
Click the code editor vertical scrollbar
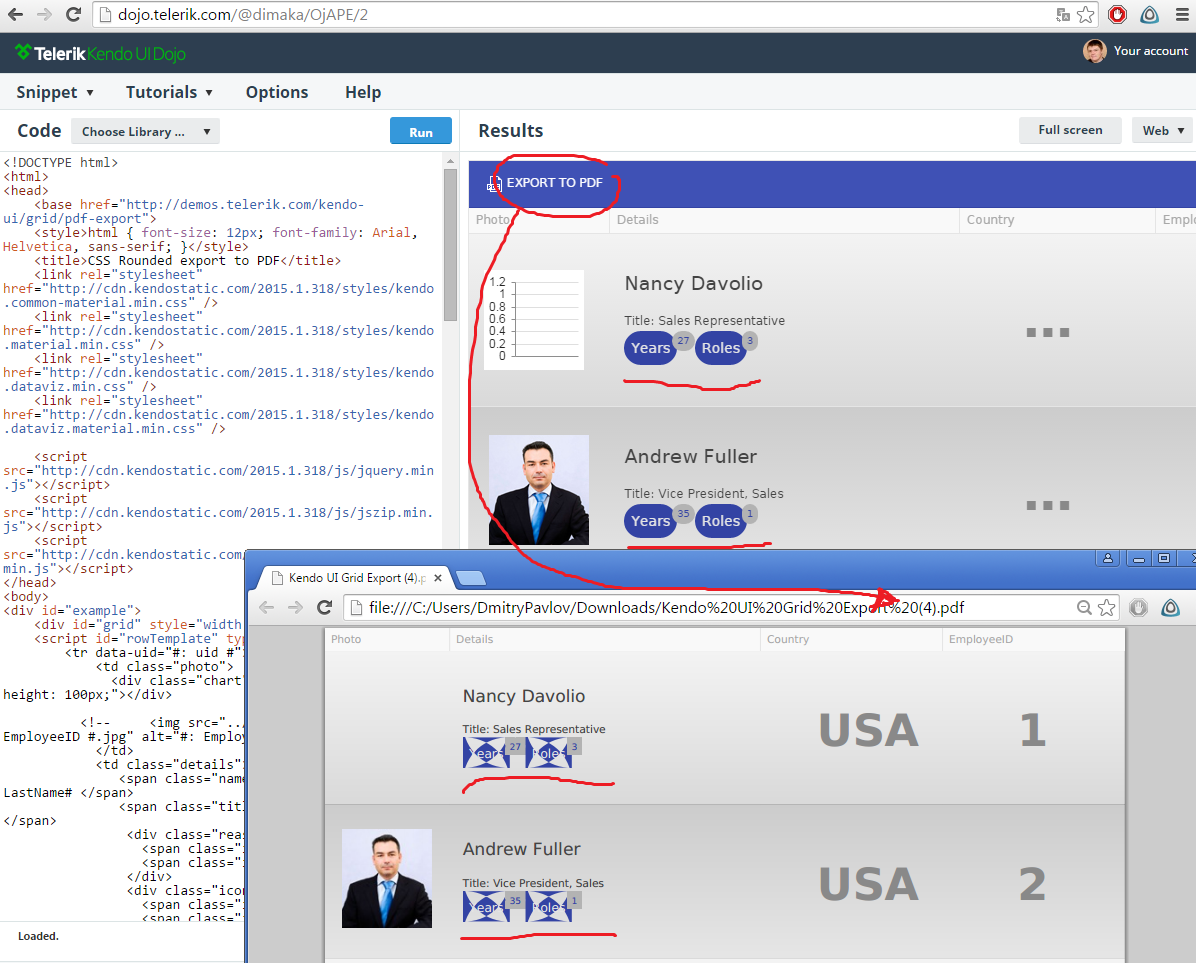pos(450,244)
